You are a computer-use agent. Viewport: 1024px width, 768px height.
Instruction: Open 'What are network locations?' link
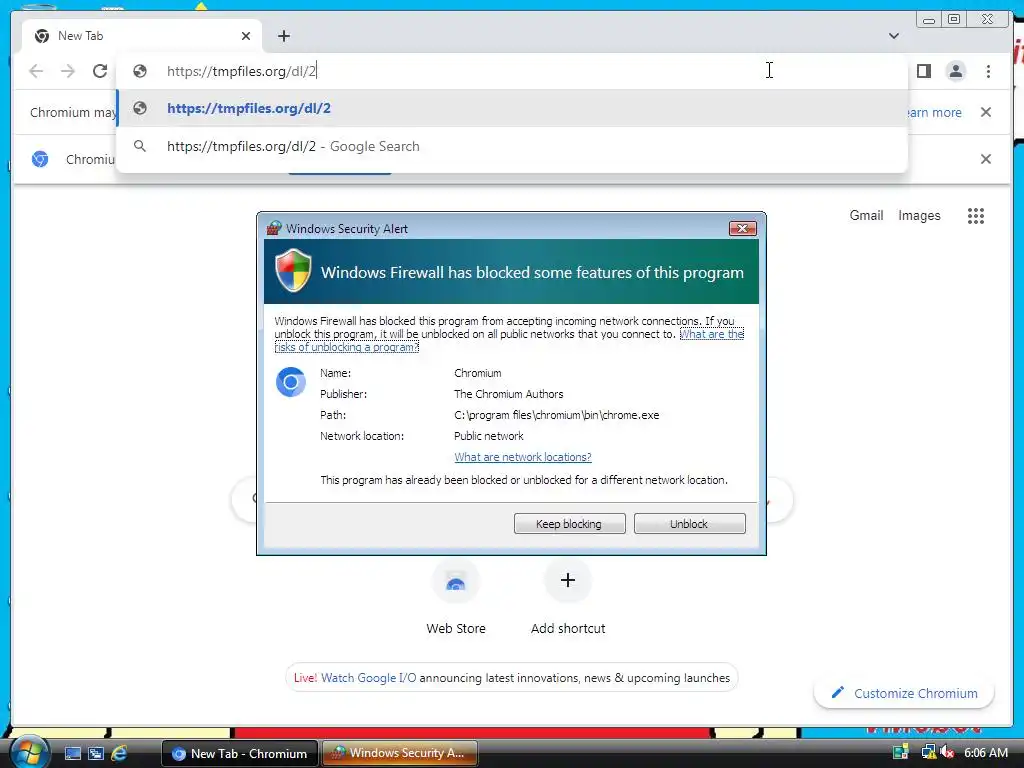[x=522, y=457]
